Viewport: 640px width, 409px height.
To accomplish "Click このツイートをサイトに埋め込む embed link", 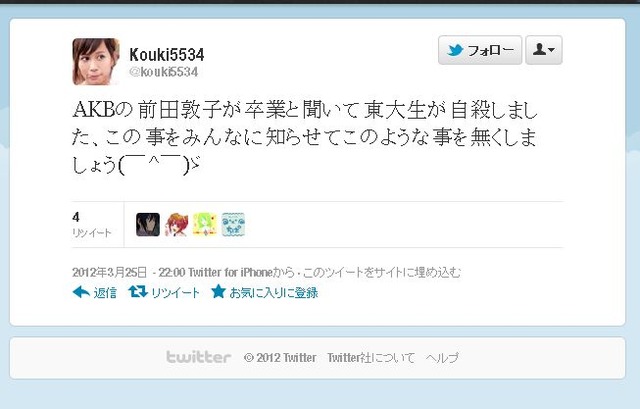I will [382, 272].
